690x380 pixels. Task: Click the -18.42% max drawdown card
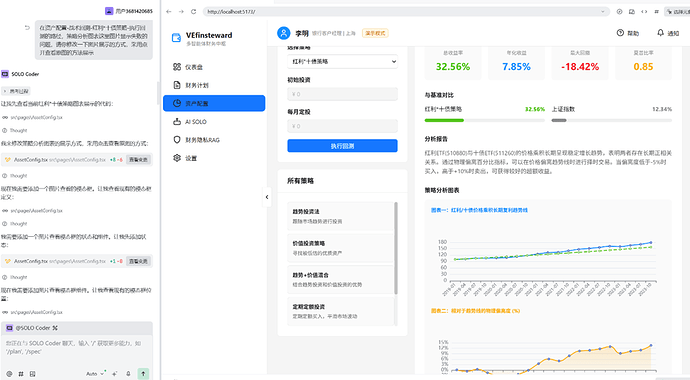[x=580, y=62]
